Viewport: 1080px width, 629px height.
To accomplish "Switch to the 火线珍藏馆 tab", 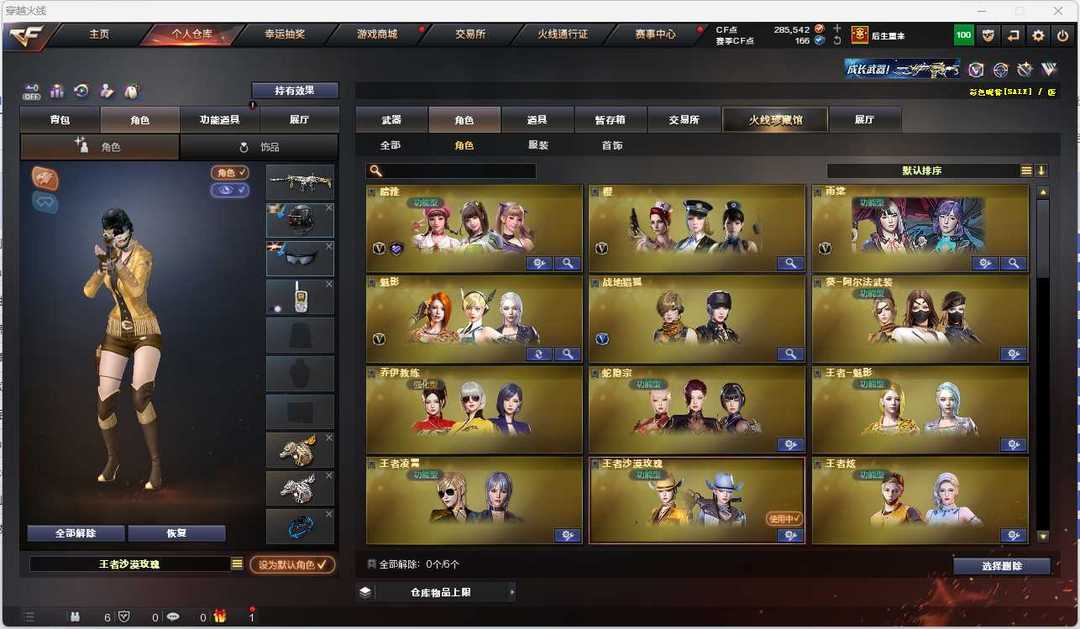I will [775, 120].
